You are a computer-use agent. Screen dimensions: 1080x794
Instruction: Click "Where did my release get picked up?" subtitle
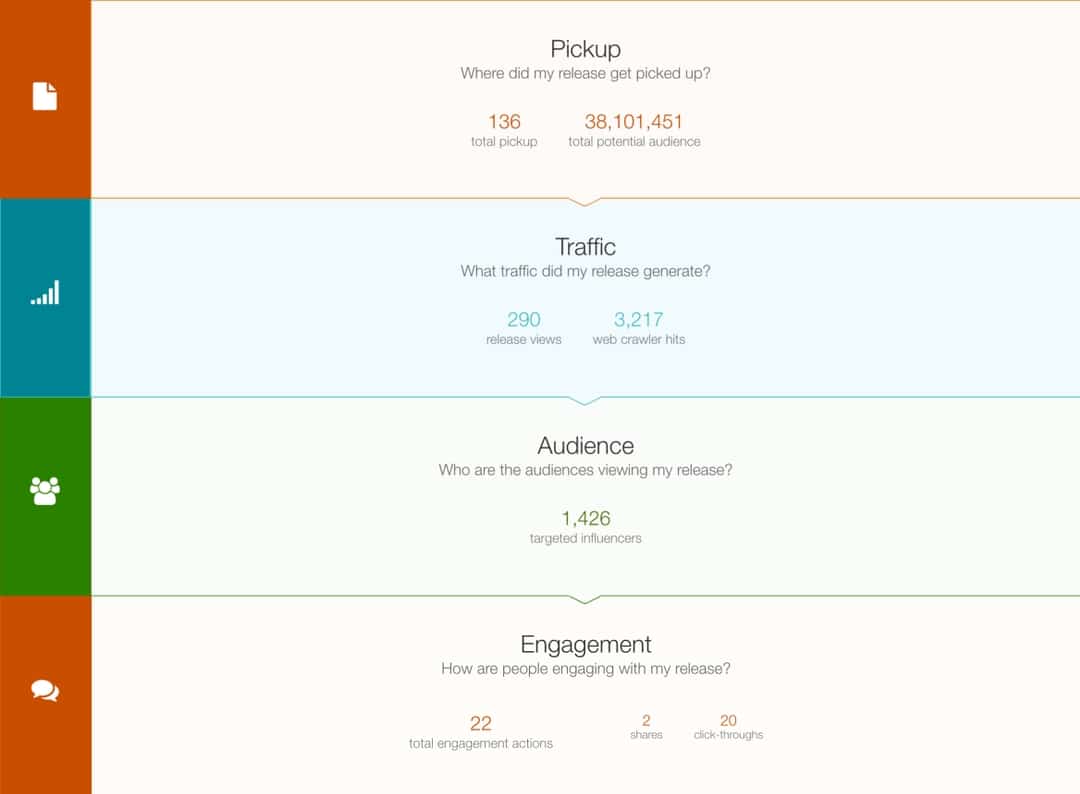click(585, 74)
